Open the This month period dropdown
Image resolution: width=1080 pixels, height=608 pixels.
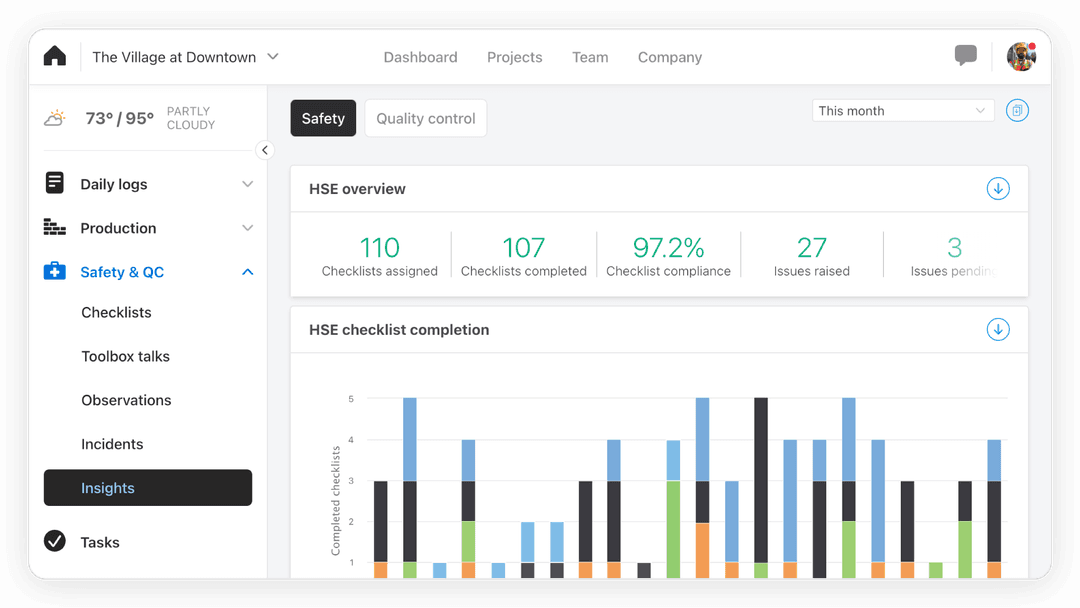coord(902,111)
